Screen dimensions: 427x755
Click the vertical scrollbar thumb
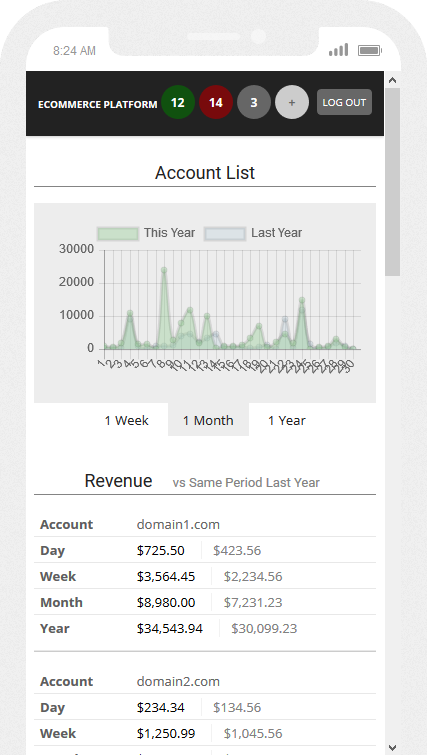pyautogui.click(x=392, y=182)
